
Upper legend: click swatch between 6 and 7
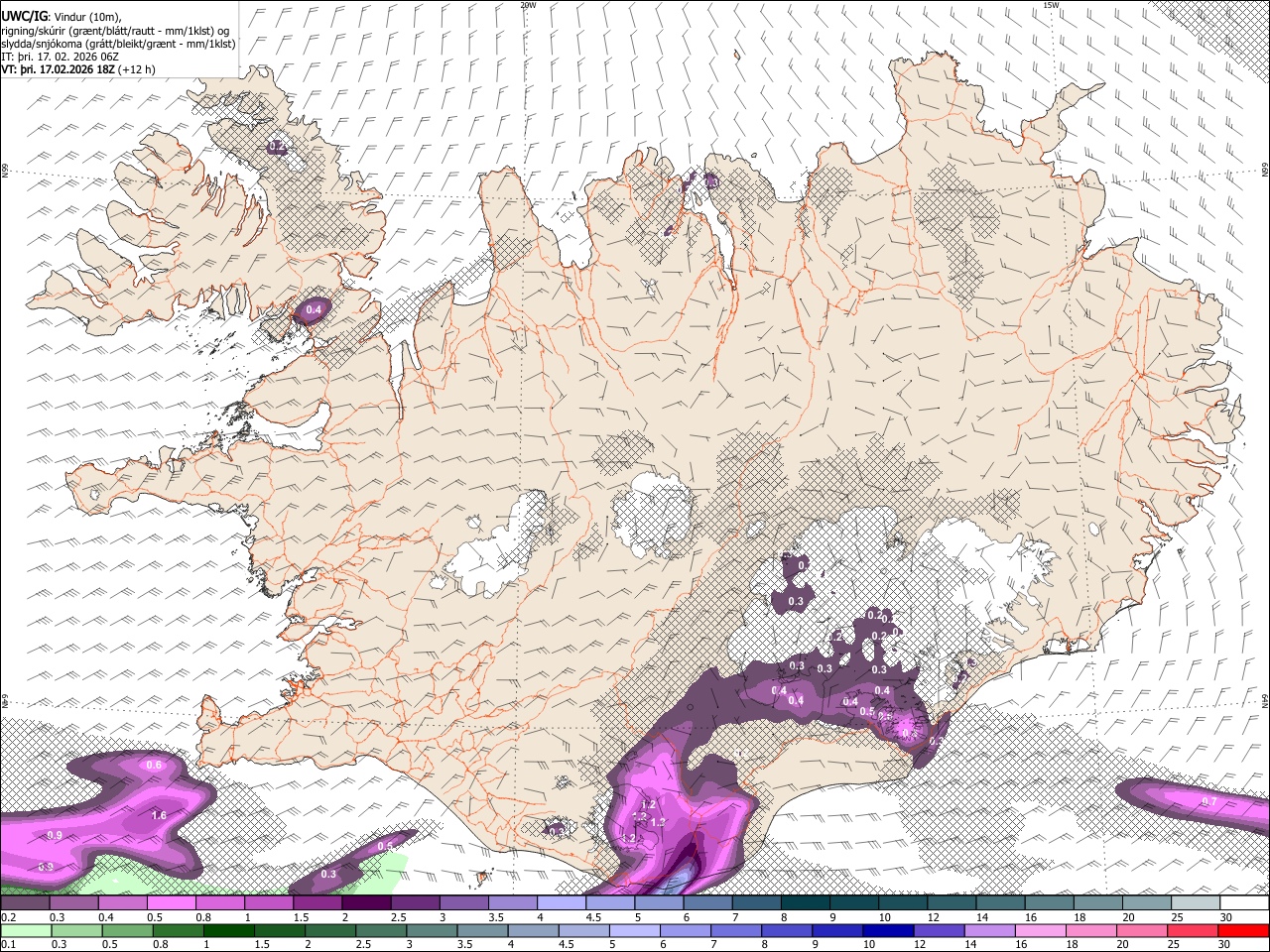707,903
